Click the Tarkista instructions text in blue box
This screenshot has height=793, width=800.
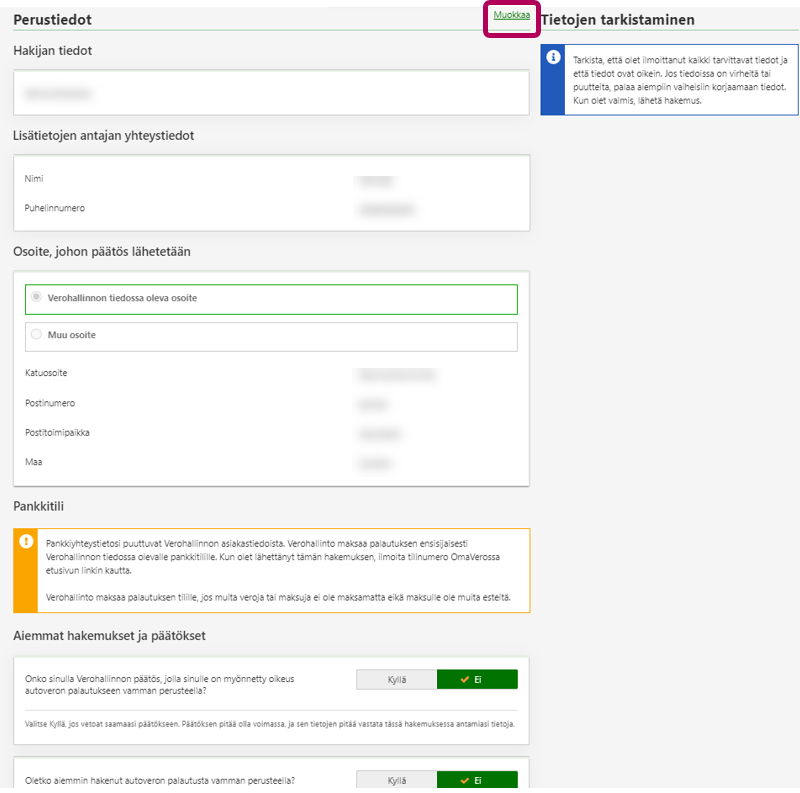click(680, 80)
